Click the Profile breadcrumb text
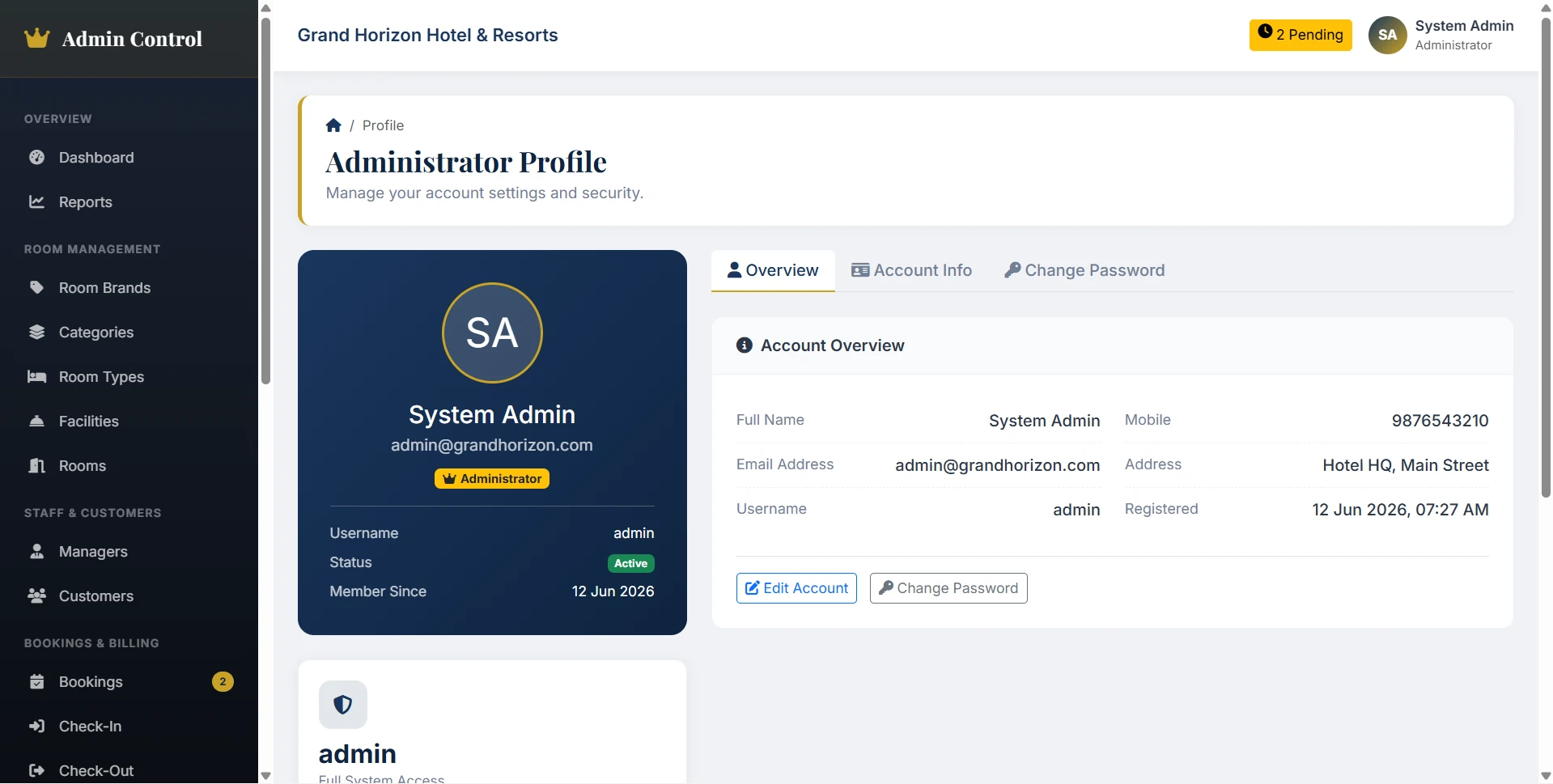 pos(383,125)
